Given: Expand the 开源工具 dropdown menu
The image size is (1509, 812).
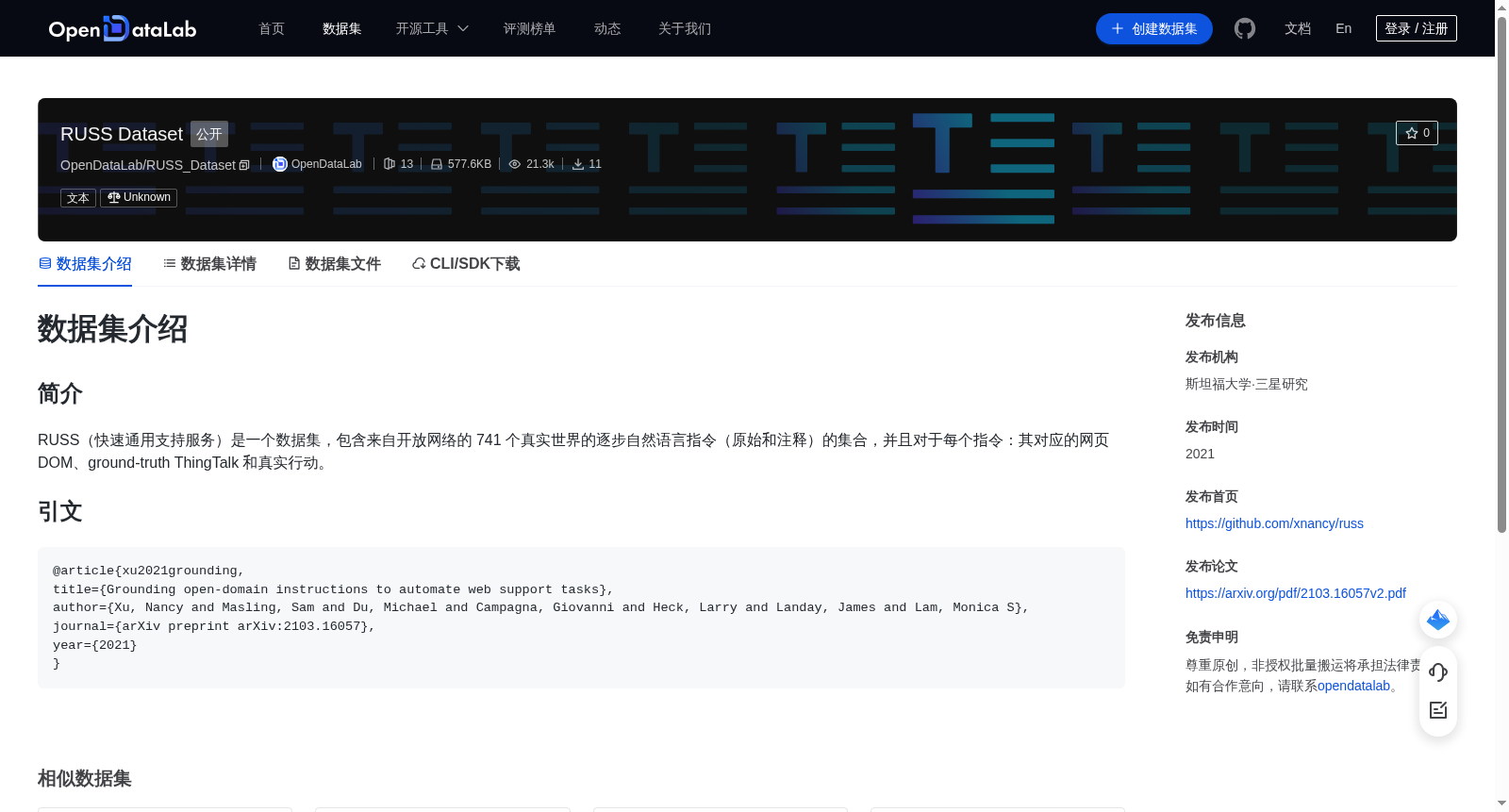Looking at the screenshot, I should (432, 28).
